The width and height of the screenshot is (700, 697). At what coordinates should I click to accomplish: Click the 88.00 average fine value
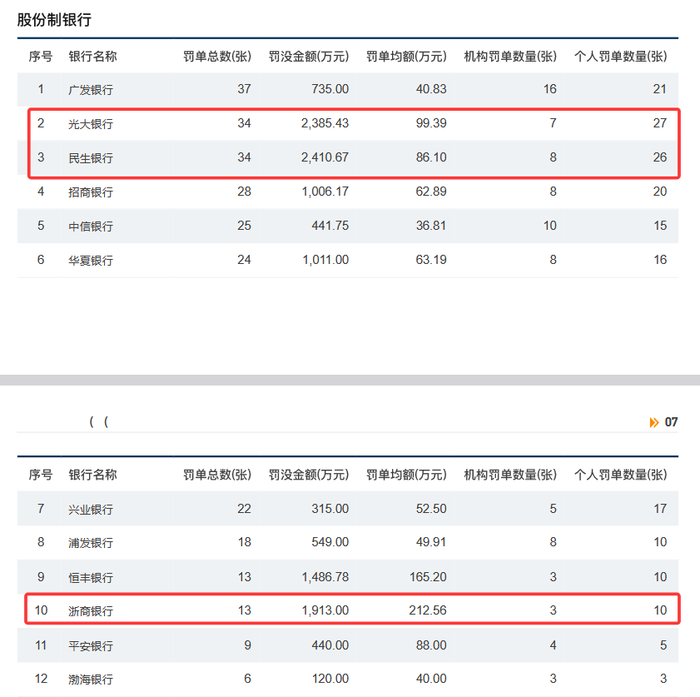click(431, 645)
